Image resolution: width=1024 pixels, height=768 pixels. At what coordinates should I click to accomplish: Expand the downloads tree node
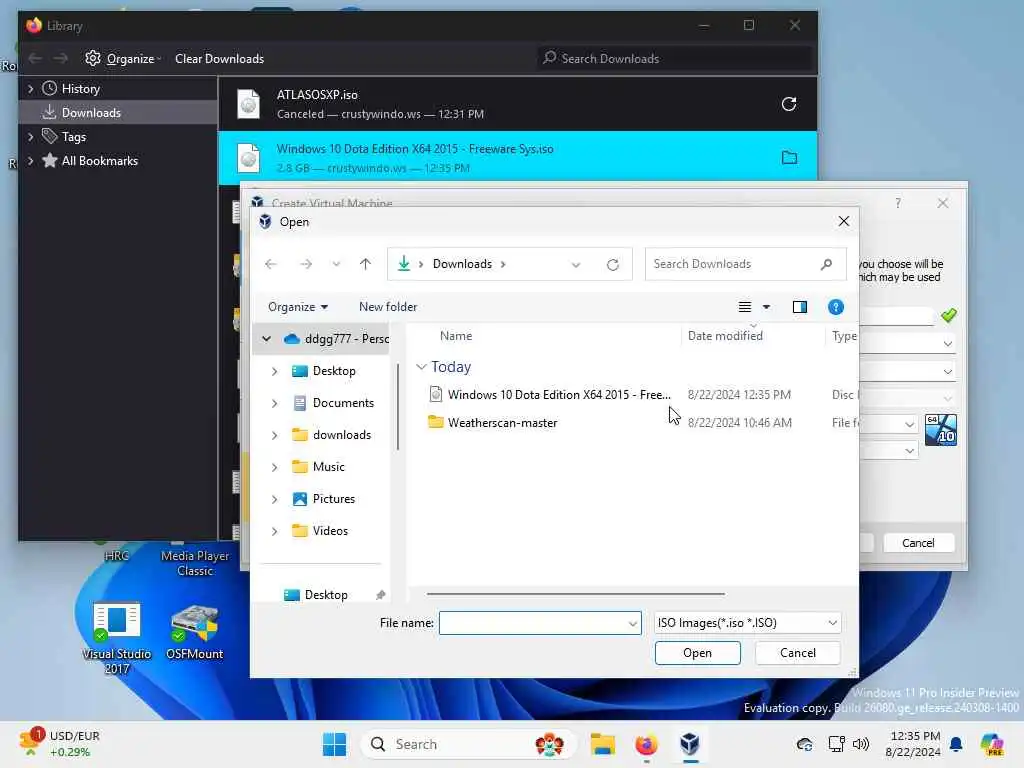pos(274,435)
